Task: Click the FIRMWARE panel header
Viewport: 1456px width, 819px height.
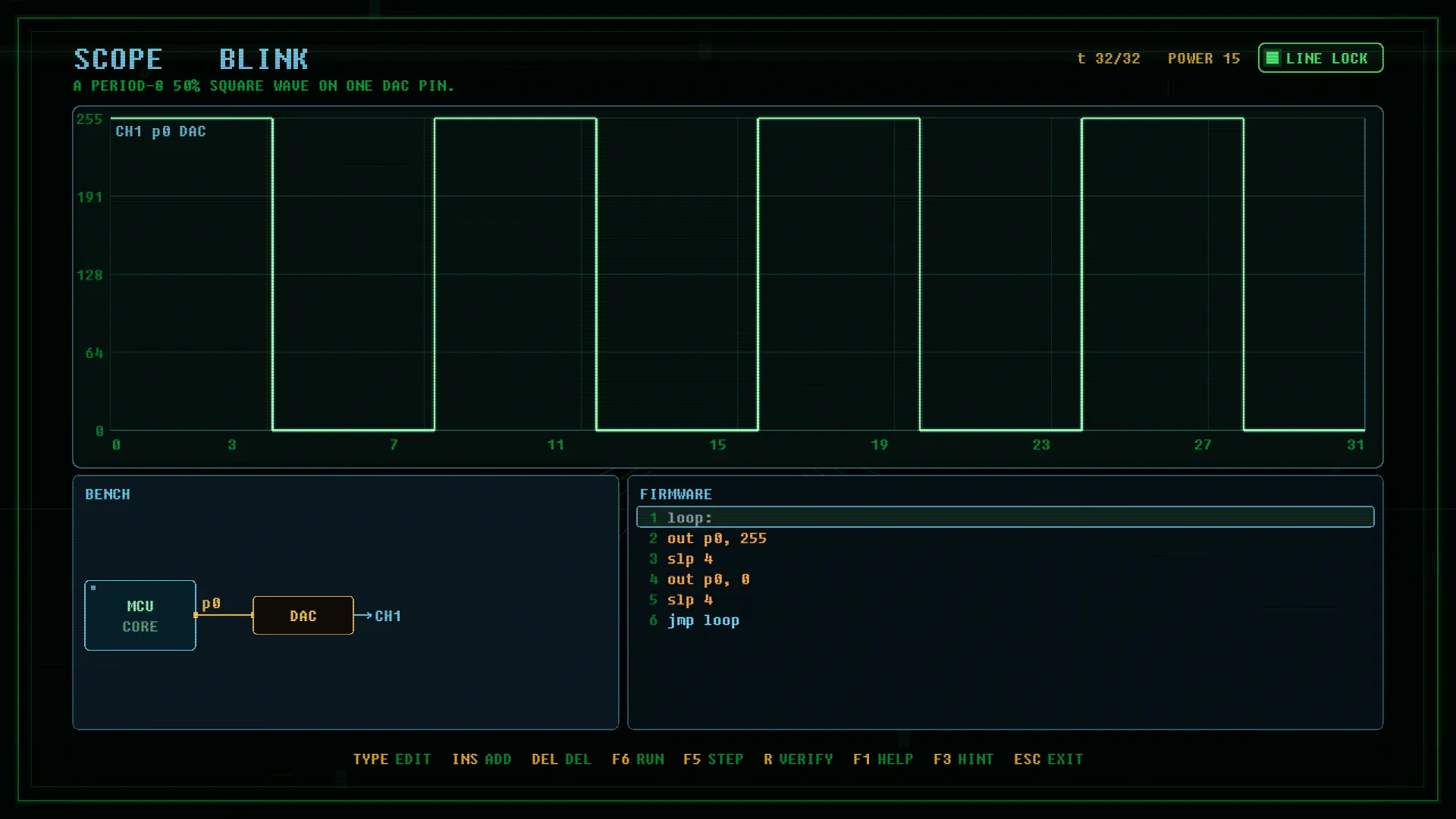Action: [x=676, y=494]
